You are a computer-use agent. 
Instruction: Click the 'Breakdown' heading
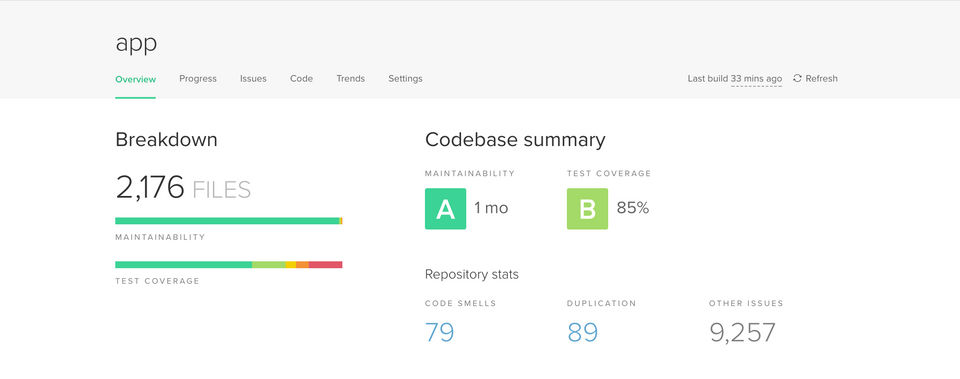(x=166, y=140)
